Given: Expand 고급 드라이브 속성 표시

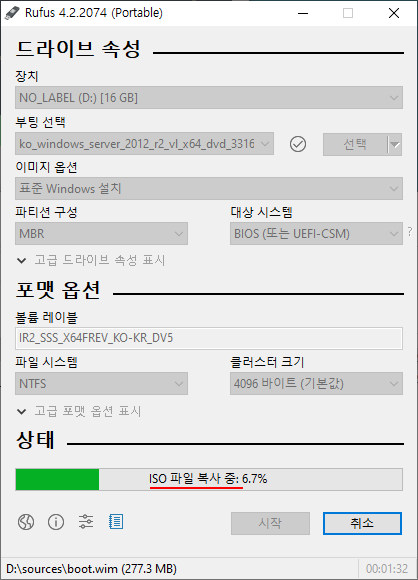Looking at the screenshot, I should coord(91,260).
